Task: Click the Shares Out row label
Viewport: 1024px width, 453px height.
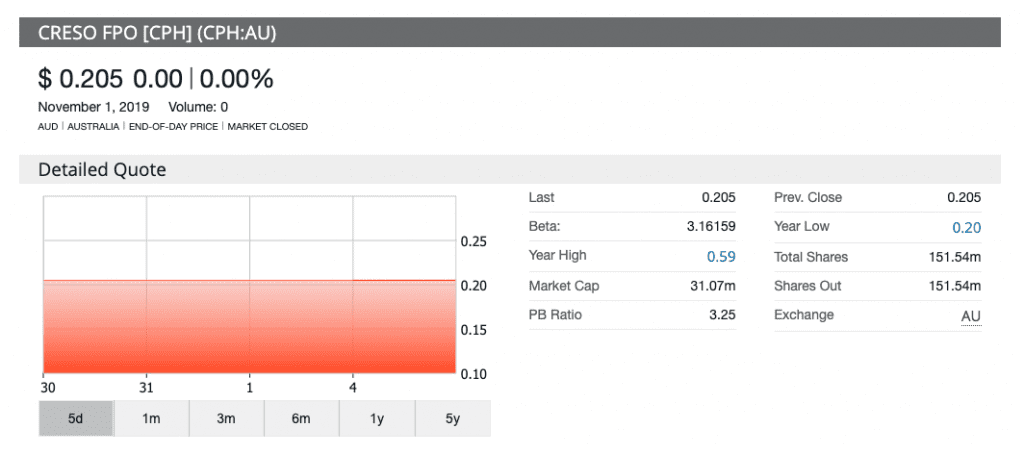Action: (807, 286)
